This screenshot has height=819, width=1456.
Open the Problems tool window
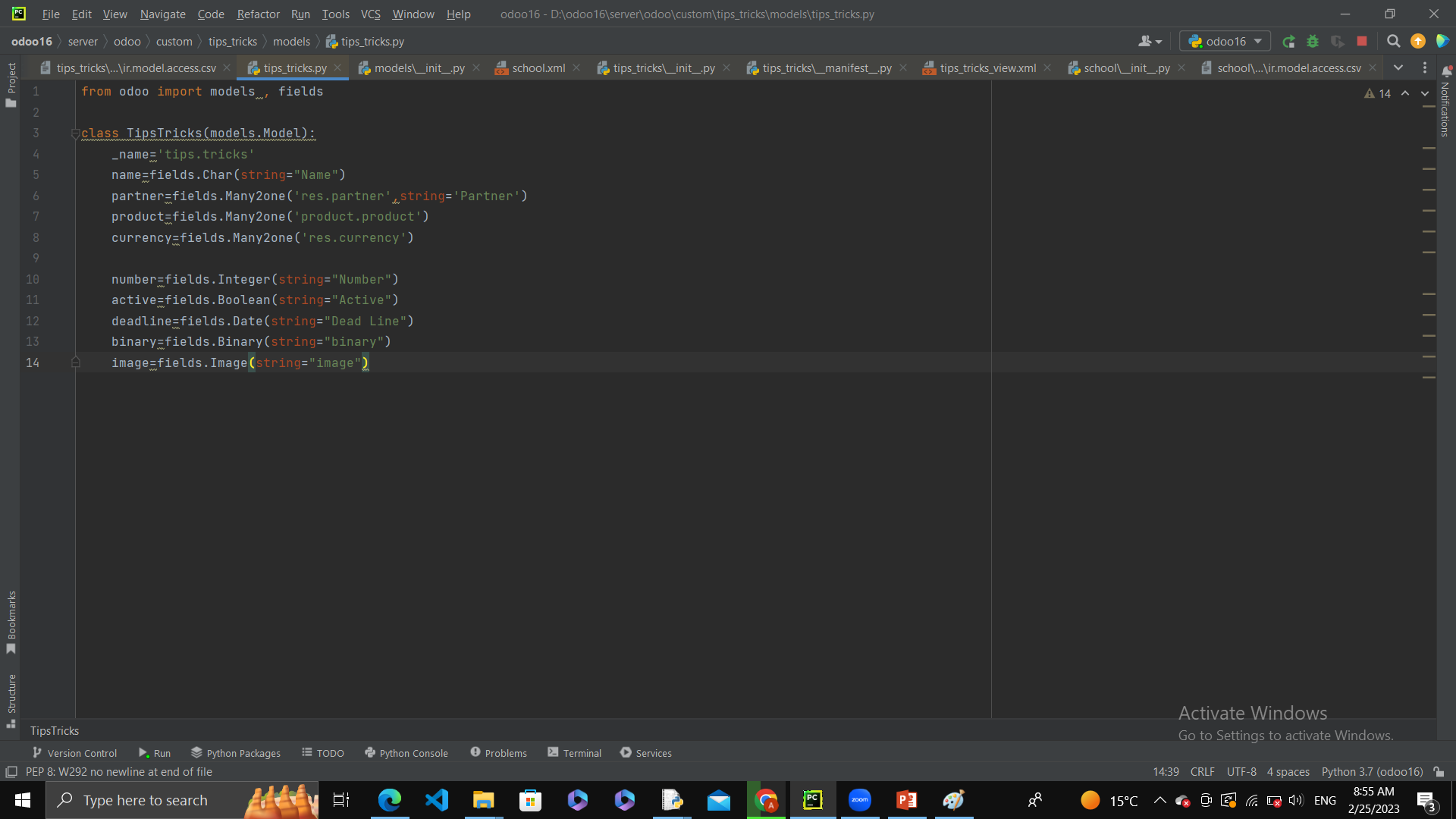498,753
